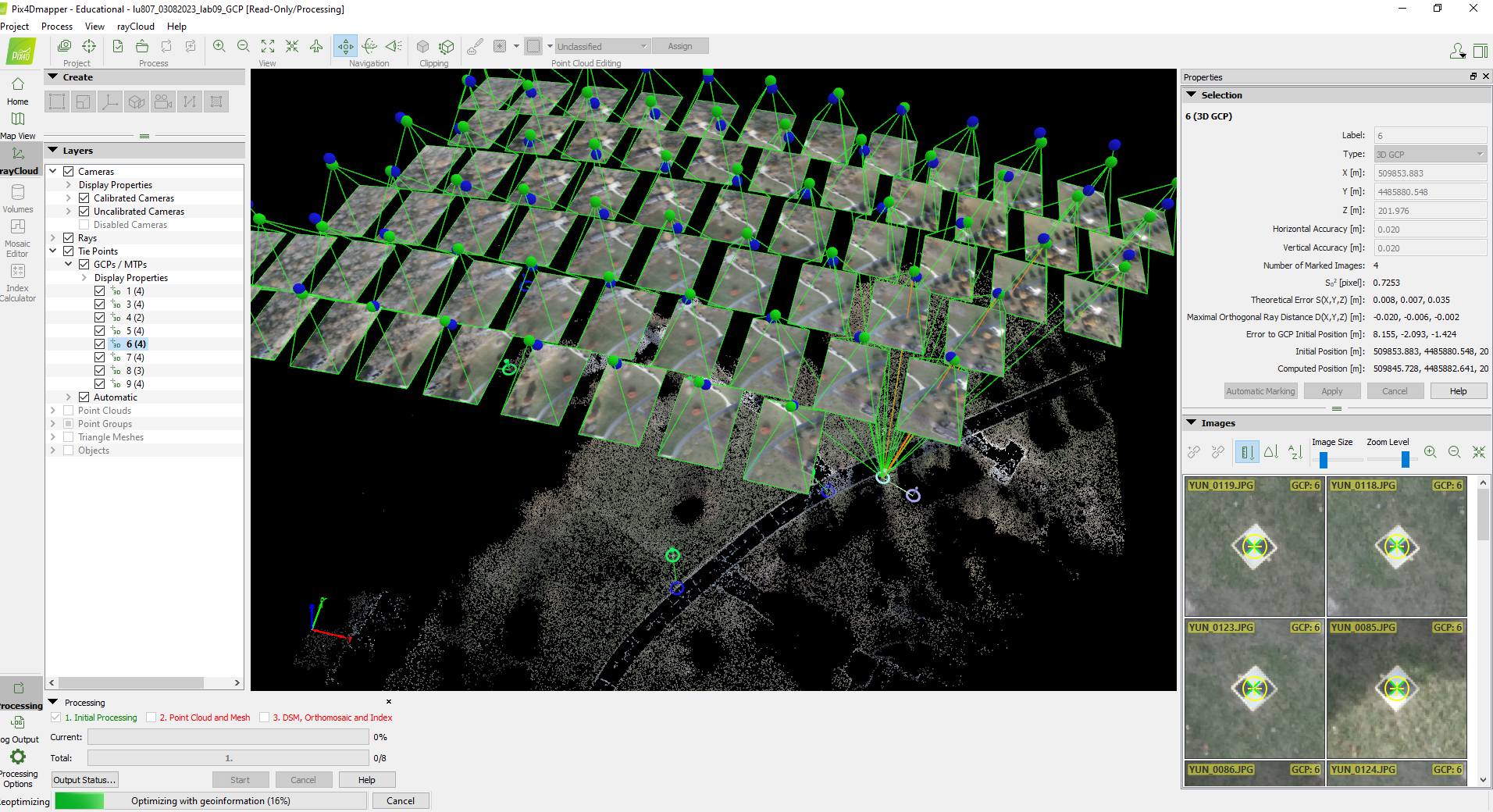Click the airplane viewpoint icon
This screenshot has height=812, width=1493.
tap(316, 46)
